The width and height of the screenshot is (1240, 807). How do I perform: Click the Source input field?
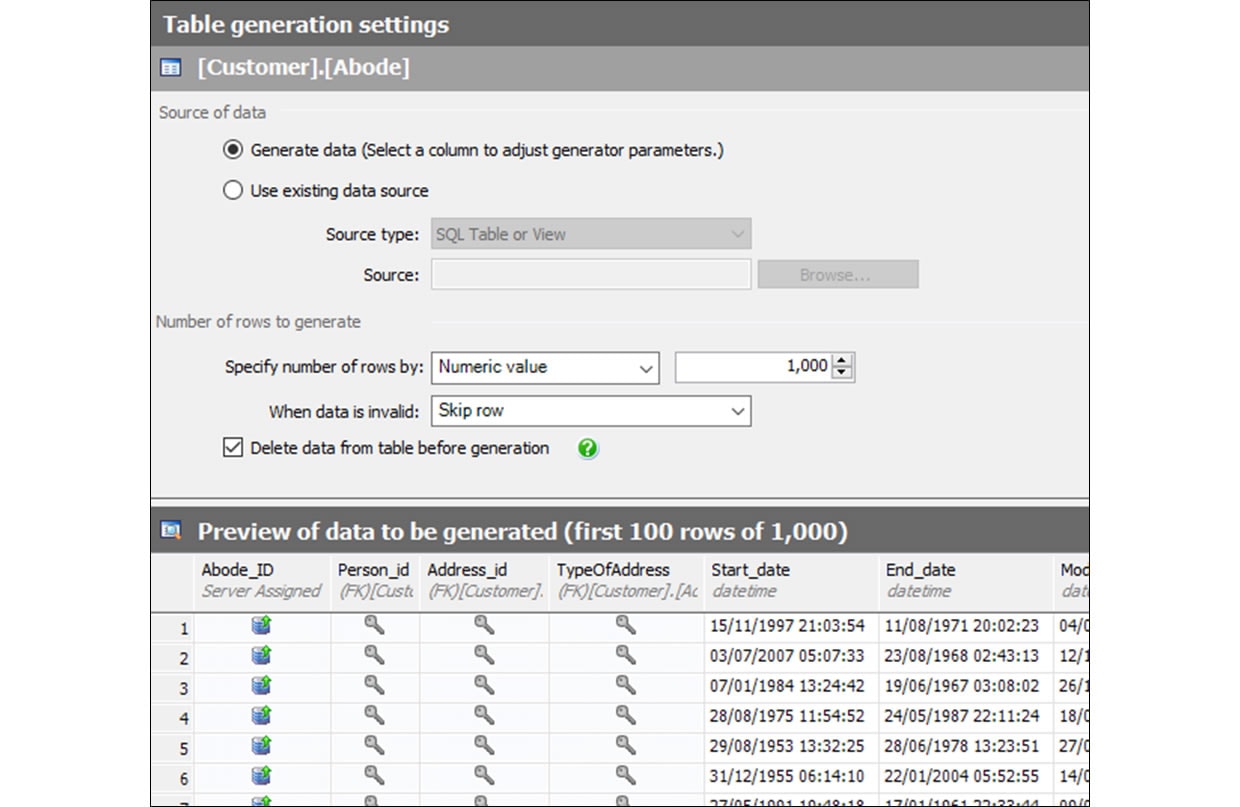click(591, 274)
